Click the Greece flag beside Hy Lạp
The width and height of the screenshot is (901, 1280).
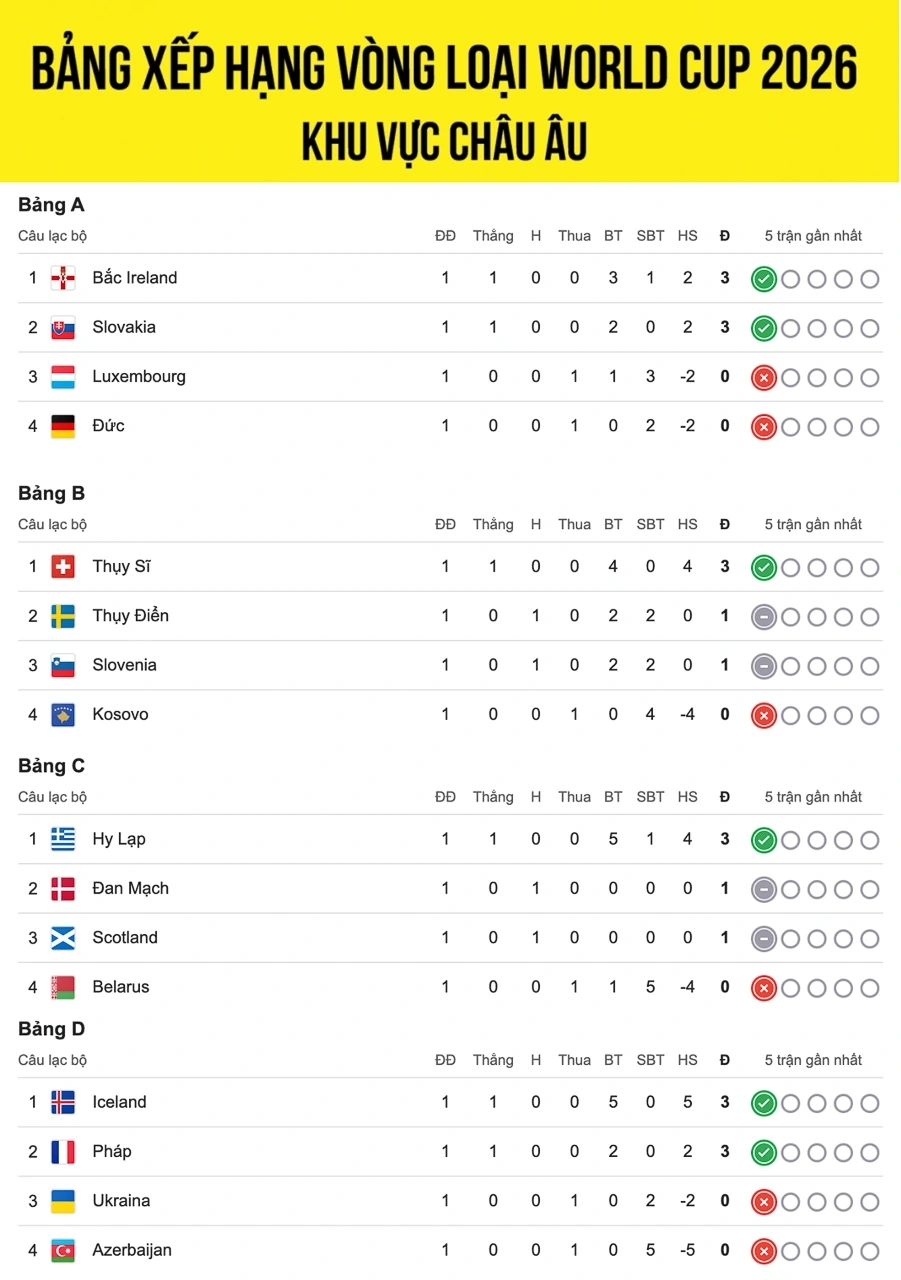pos(63,839)
